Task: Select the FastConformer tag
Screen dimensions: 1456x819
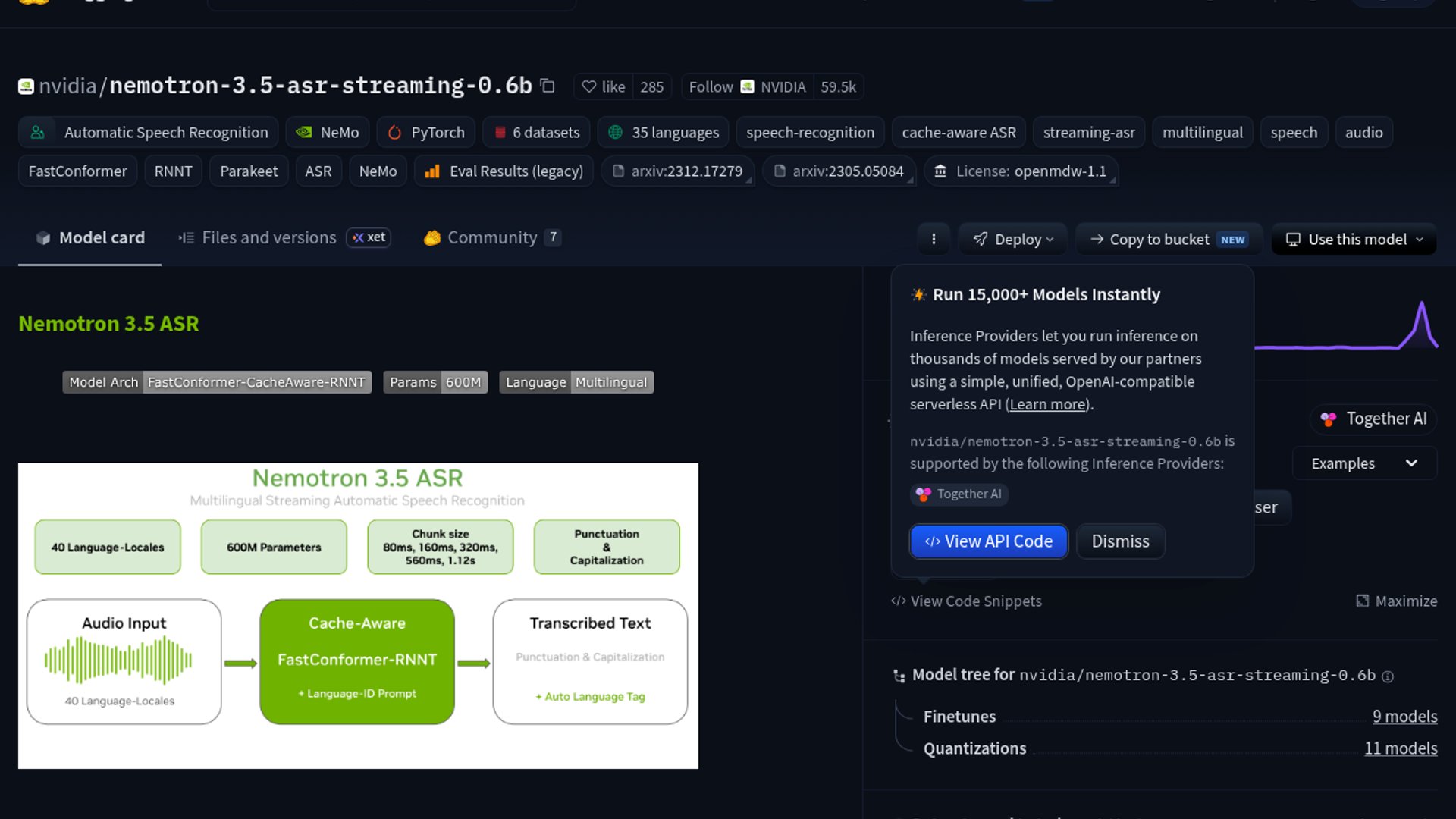Action: (x=77, y=171)
